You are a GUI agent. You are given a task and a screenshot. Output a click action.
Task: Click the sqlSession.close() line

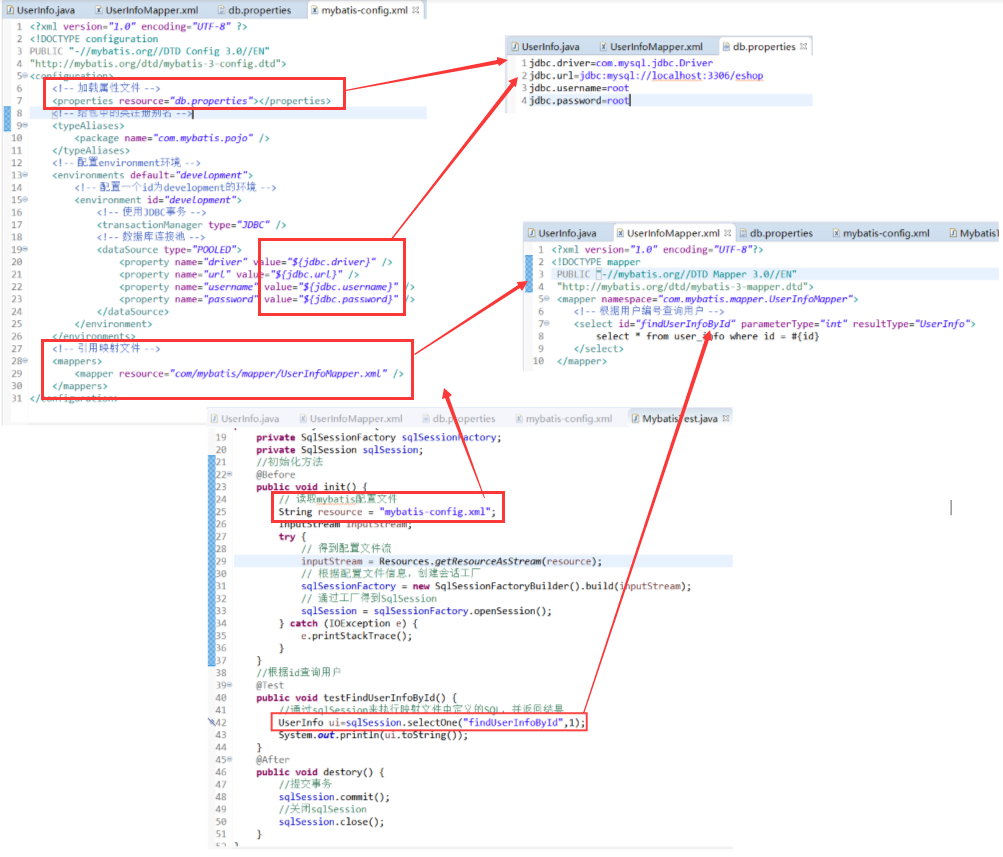(x=331, y=822)
